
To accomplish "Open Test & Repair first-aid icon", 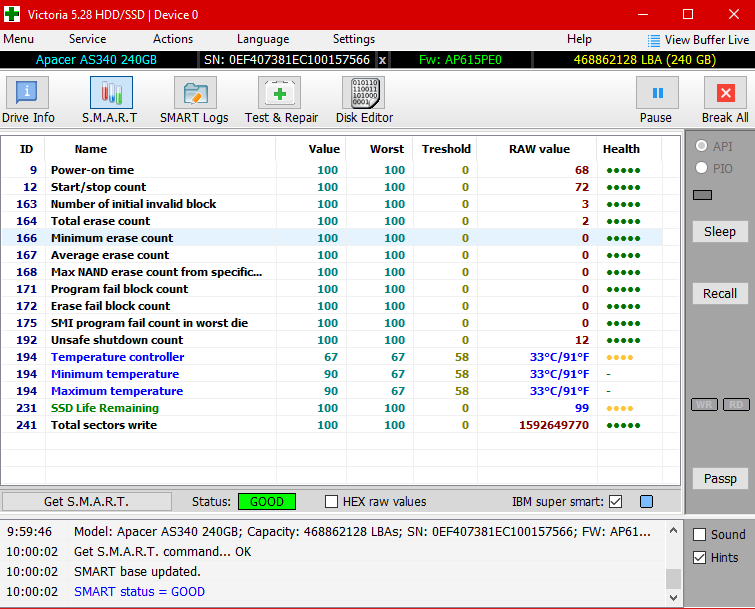I will coord(279,92).
